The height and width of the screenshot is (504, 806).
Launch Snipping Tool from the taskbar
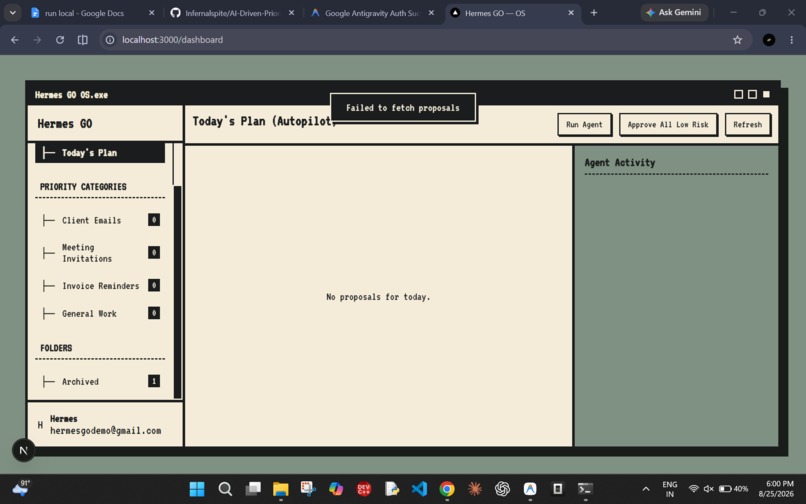308,489
